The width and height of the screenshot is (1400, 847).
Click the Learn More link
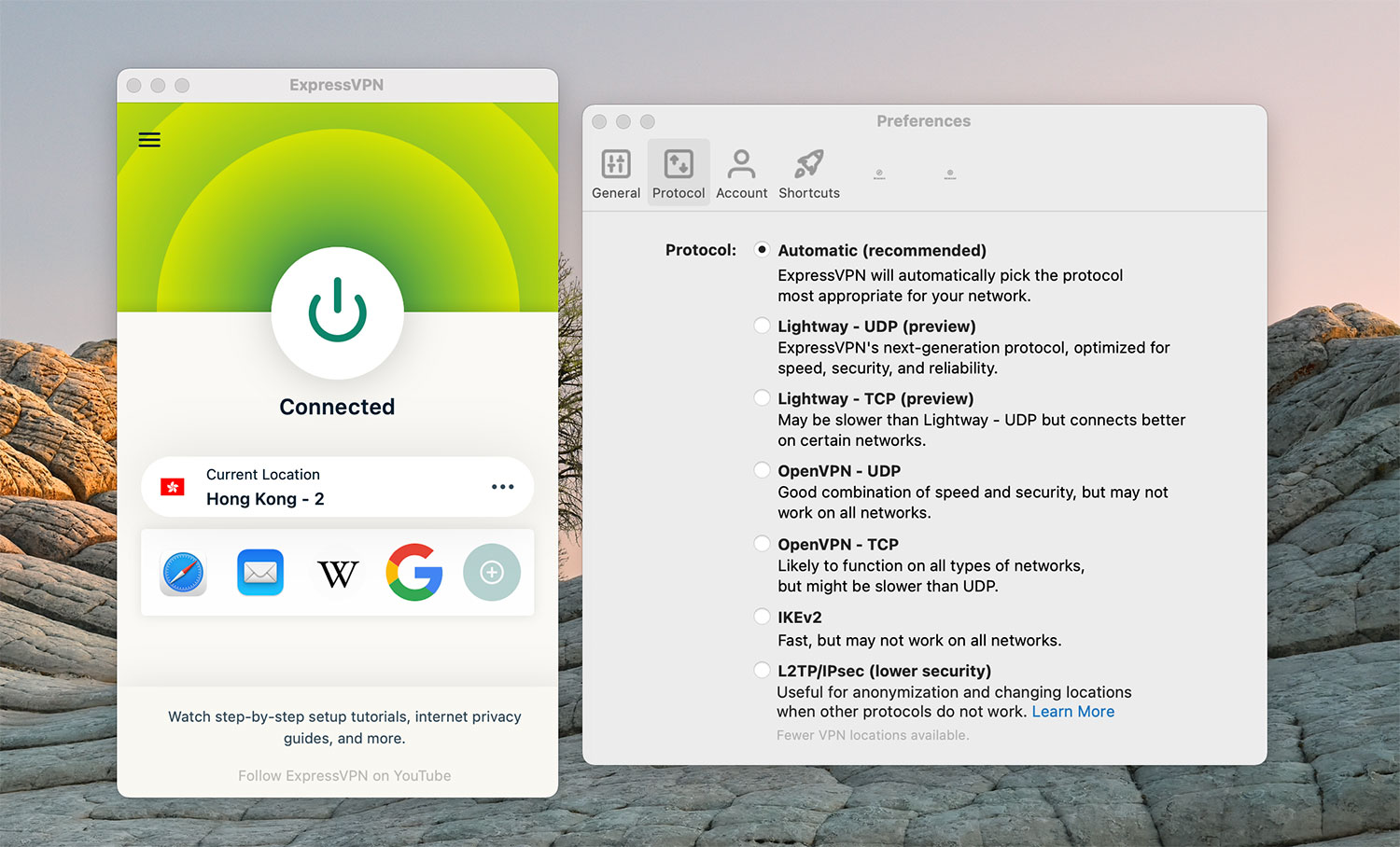coord(1072,712)
